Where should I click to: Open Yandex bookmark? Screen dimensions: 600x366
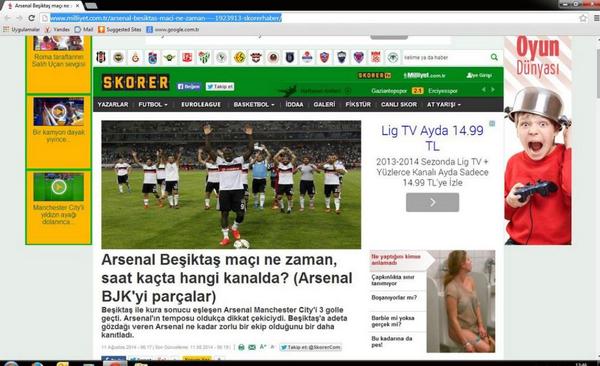[x=57, y=29]
